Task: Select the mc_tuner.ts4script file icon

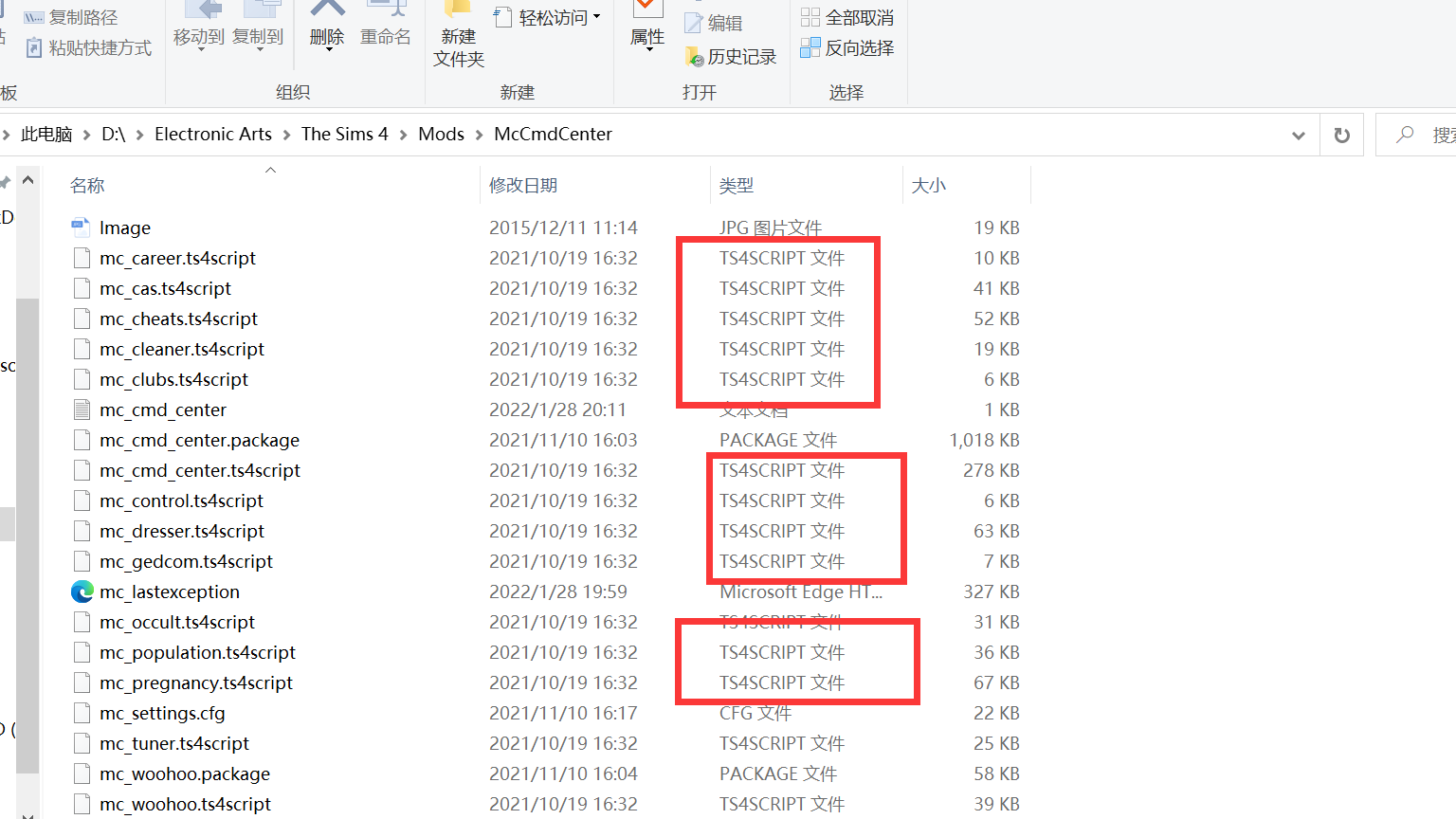Action: click(82, 743)
